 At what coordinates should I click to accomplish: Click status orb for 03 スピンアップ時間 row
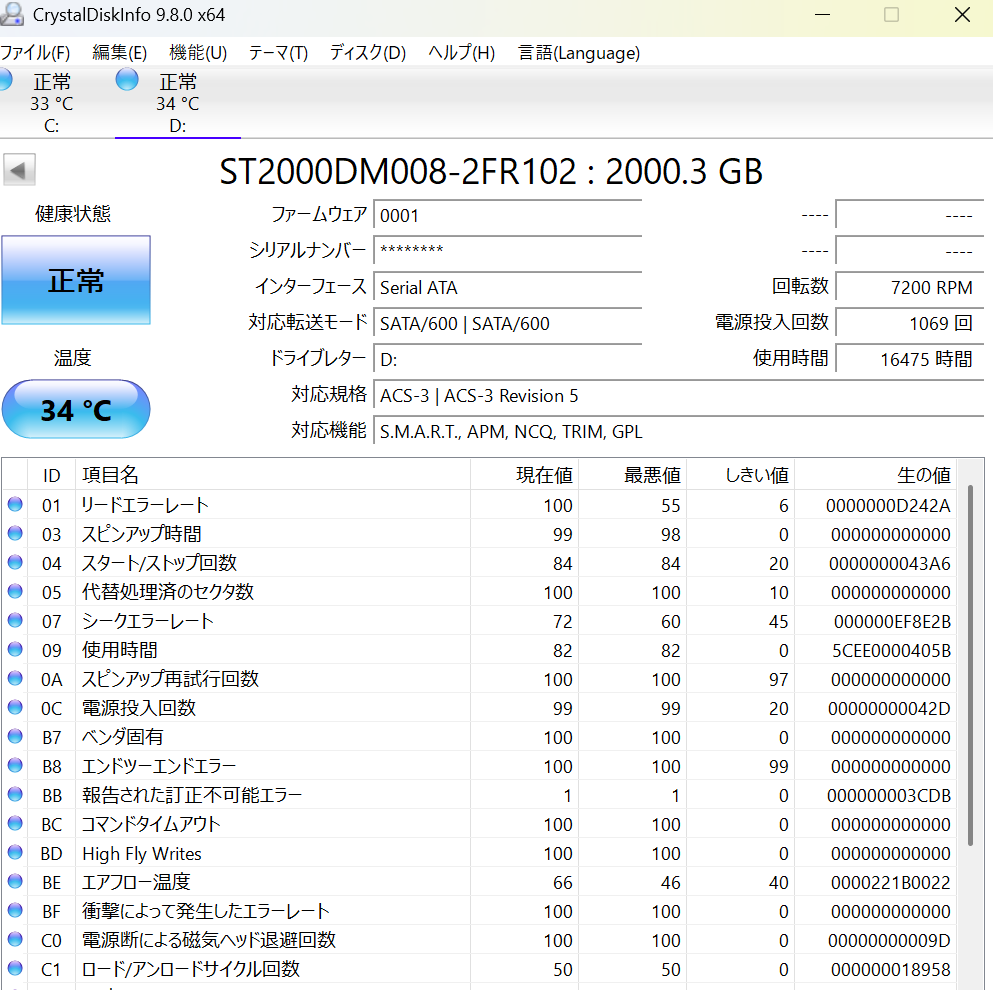(15, 534)
